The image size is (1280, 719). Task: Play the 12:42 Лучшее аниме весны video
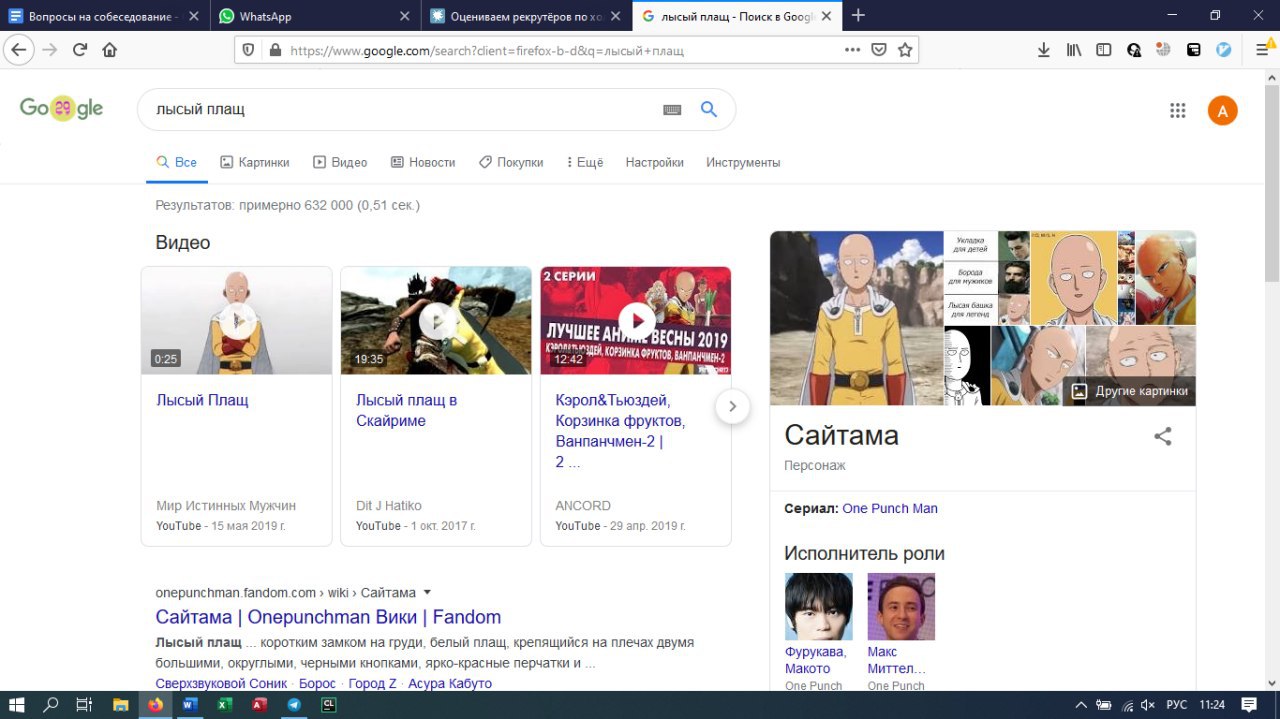click(x=636, y=321)
